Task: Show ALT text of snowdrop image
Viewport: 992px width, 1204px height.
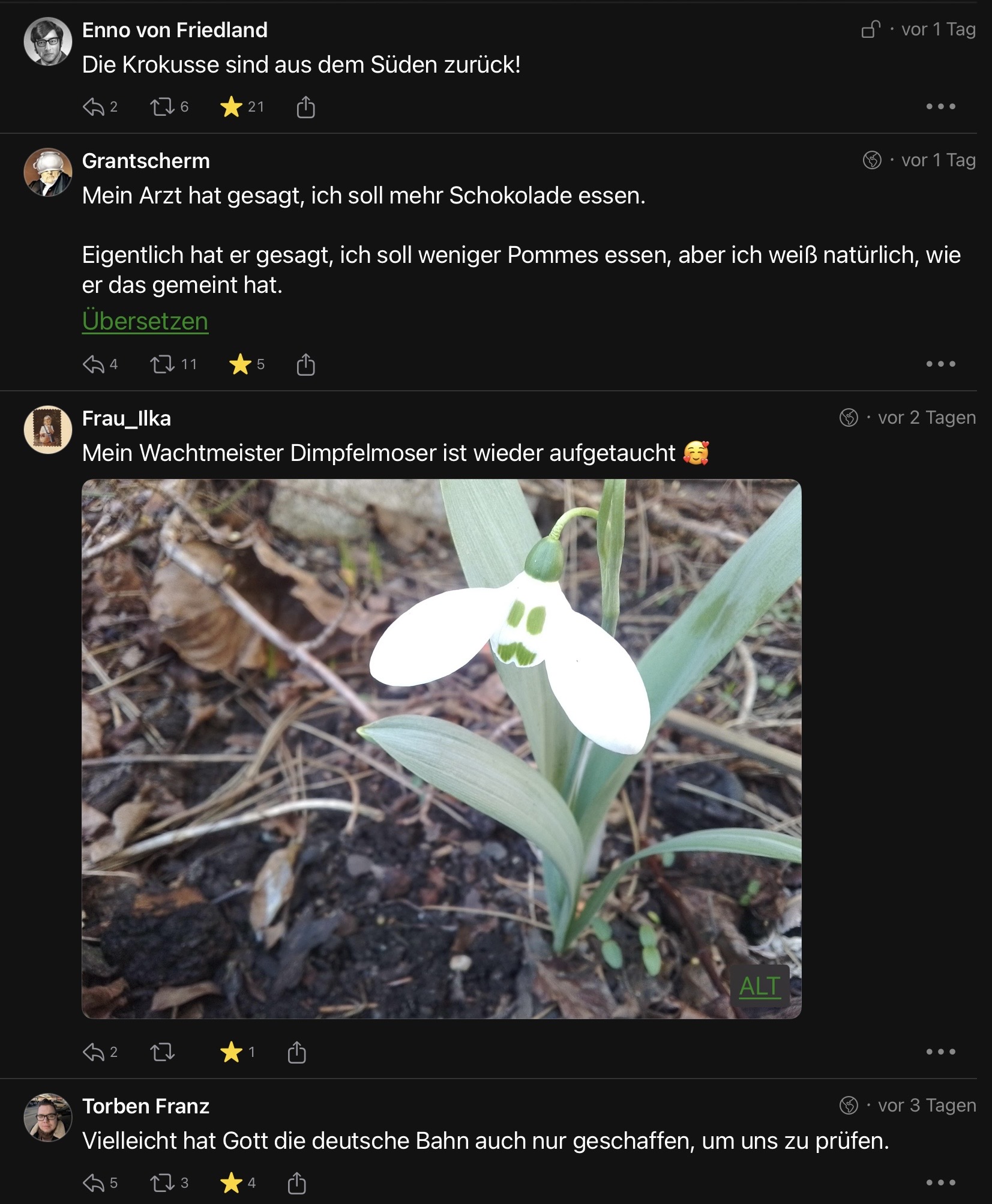Action: pos(760,986)
